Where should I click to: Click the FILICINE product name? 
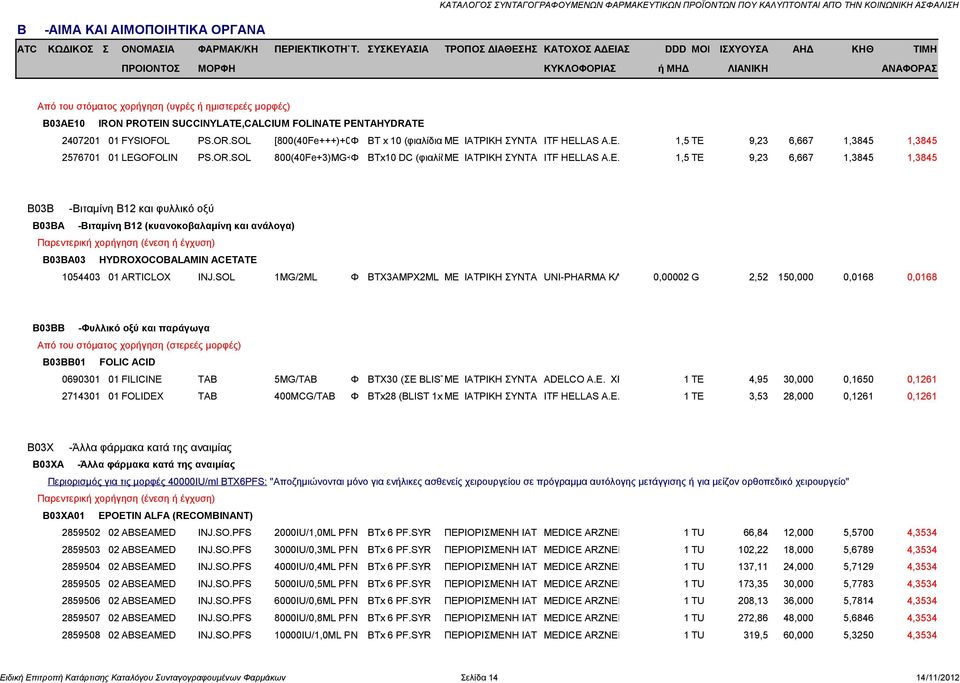[x=141, y=379]
